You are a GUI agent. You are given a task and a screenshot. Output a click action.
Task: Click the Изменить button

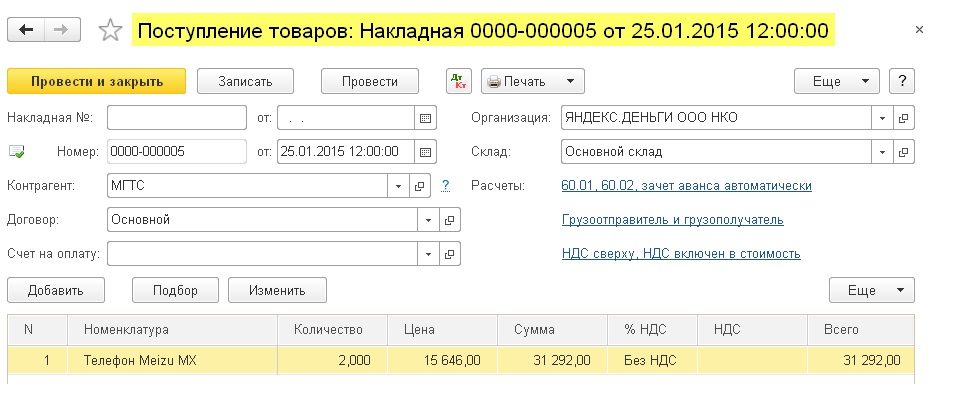point(277,290)
